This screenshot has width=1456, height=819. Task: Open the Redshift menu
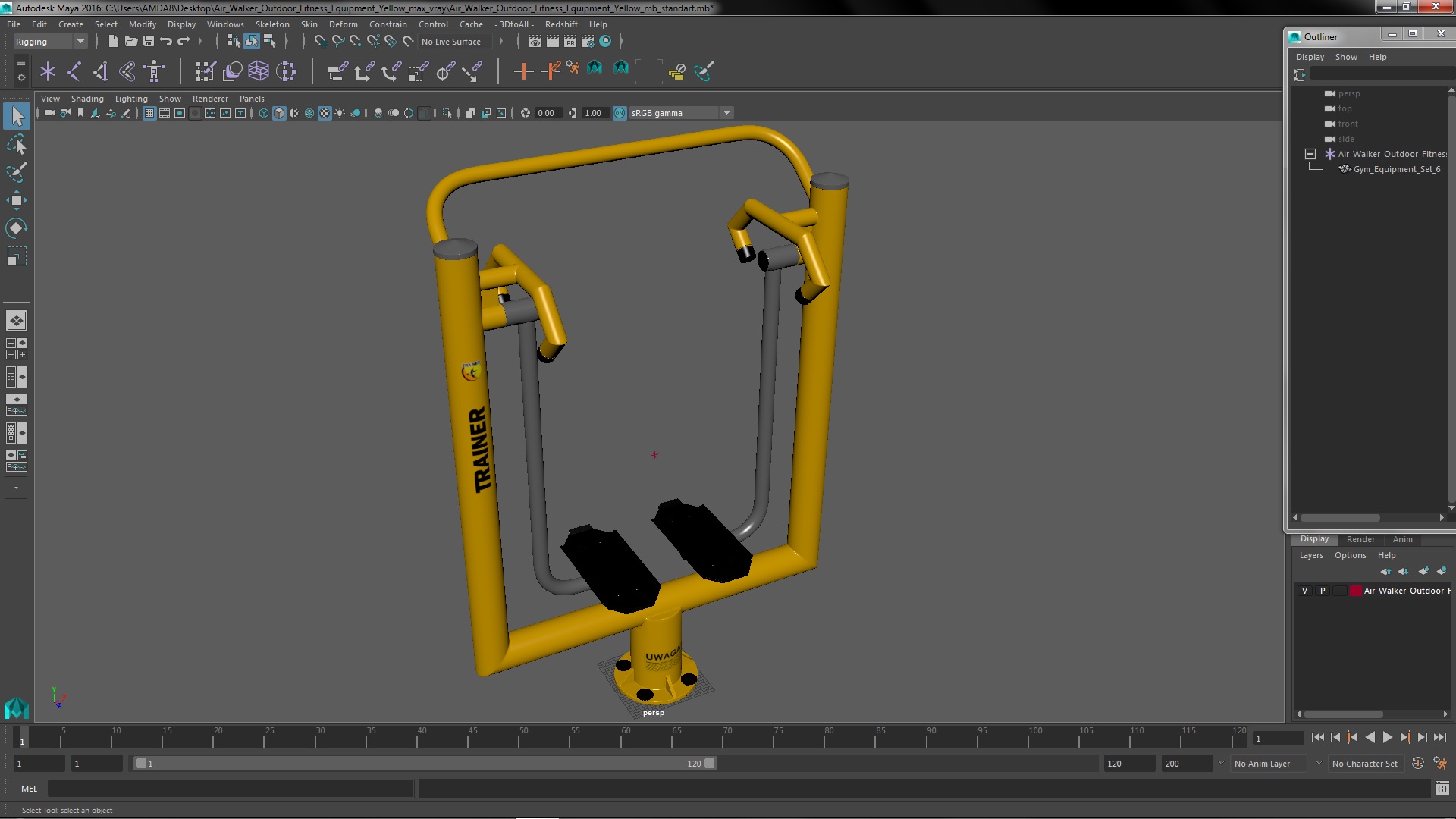[x=560, y=24]
